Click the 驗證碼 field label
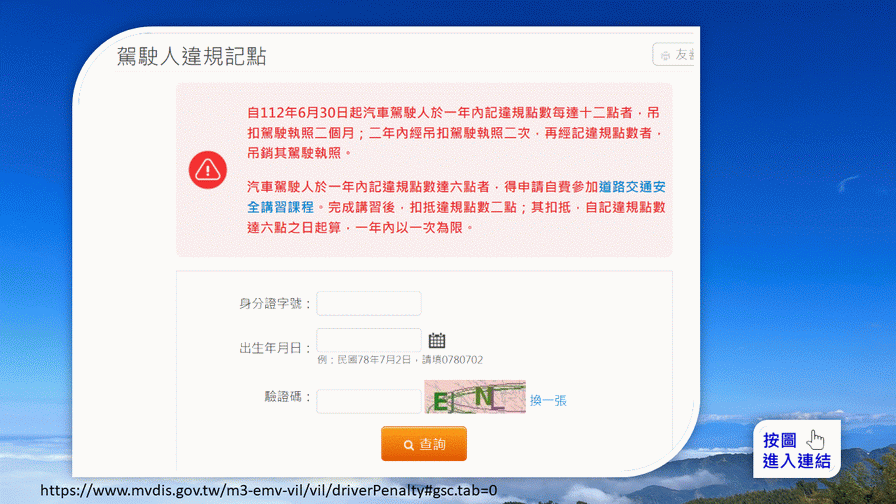 click(x=287, y=397)
